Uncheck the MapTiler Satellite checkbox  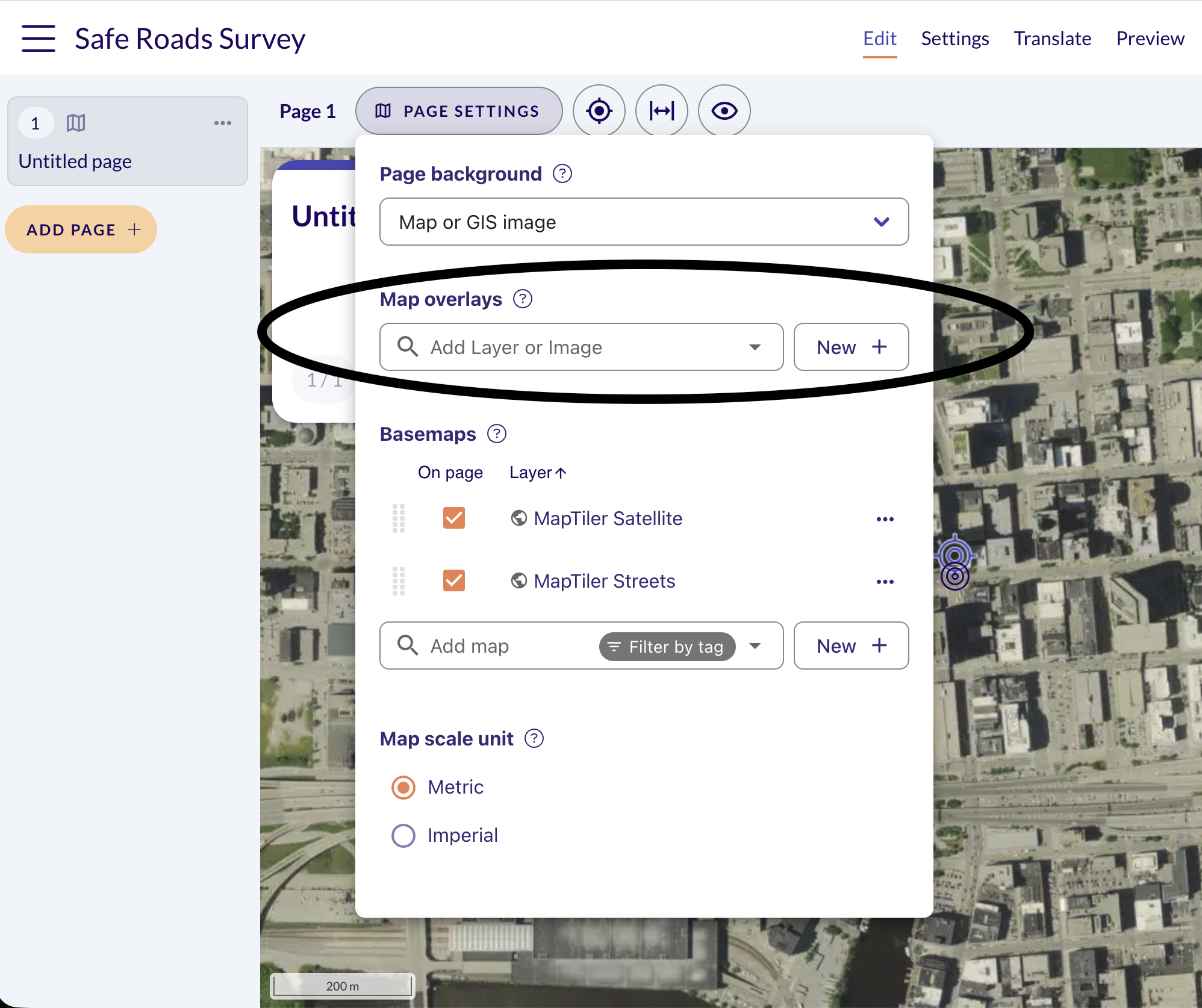[454, 518]
